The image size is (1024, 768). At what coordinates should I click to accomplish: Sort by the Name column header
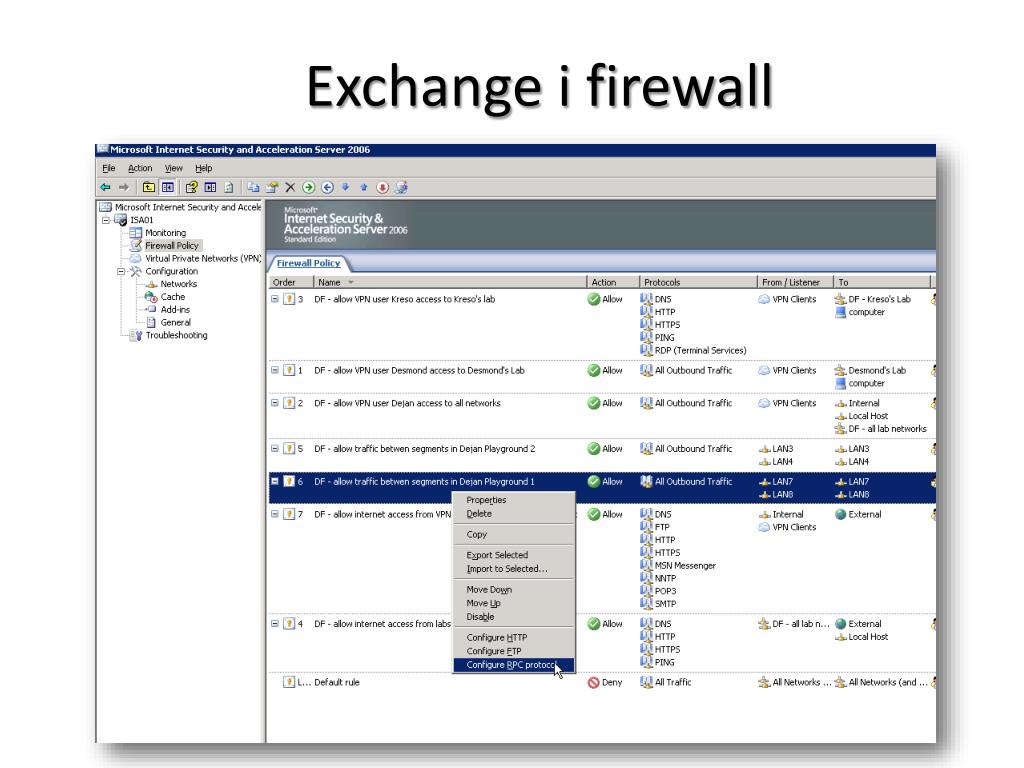450,282
